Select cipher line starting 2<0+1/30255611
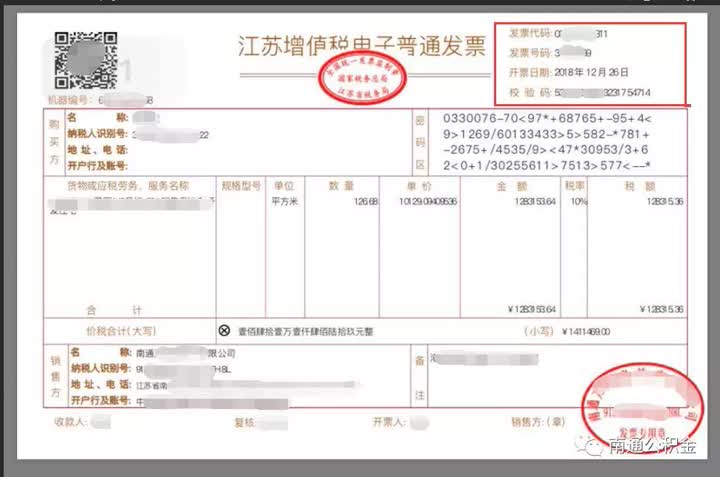The height and width of the screenshot is (477, 720). (x=547, y=165)
